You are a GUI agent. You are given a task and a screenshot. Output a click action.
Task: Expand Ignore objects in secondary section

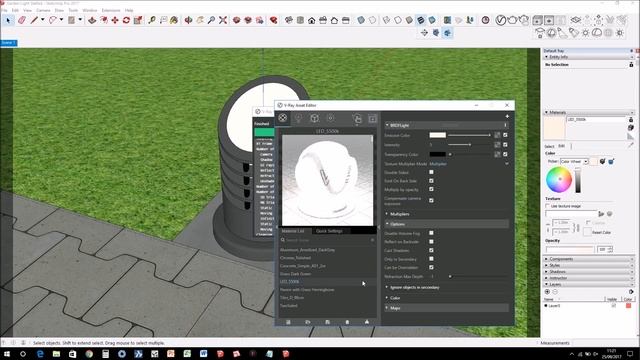pos(387,287)
